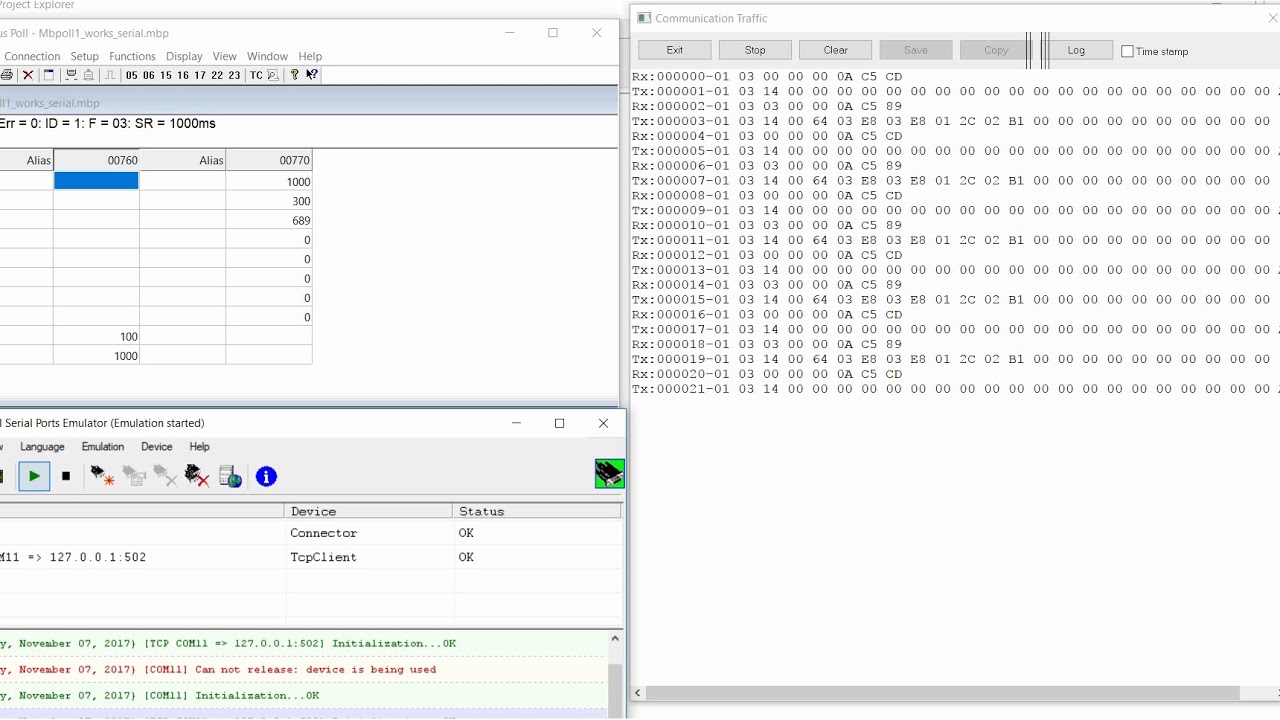1280x720 pixels.
Task: Click the red X delete icon in Modbus Poll
Action: point(28,75)
